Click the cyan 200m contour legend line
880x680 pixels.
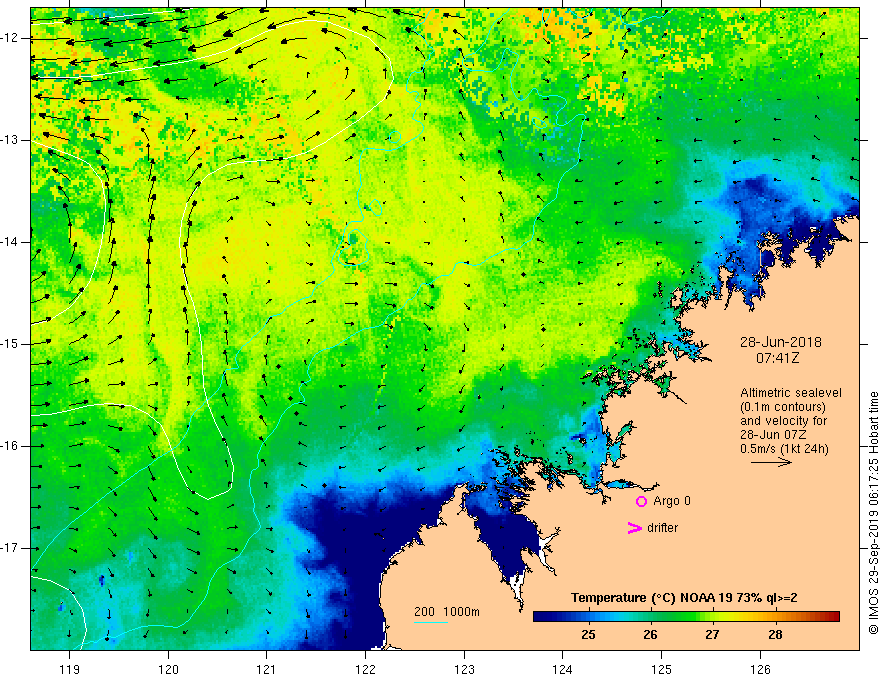point(430,622)
